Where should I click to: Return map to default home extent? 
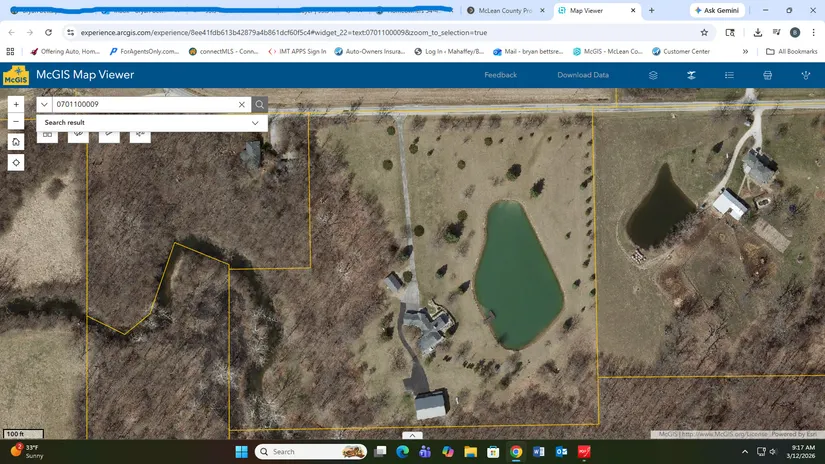(16, 142)
